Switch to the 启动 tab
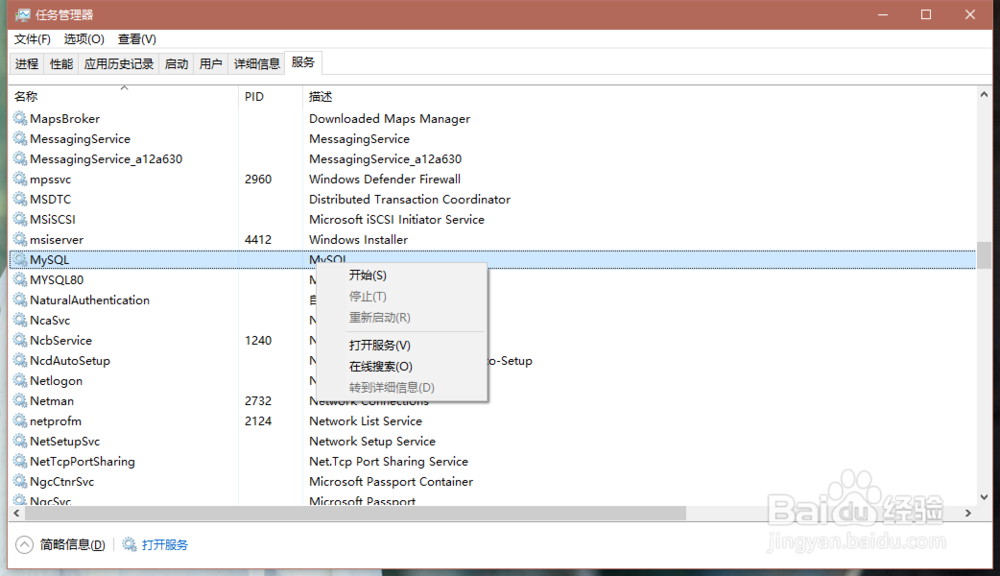 point(176,62)
